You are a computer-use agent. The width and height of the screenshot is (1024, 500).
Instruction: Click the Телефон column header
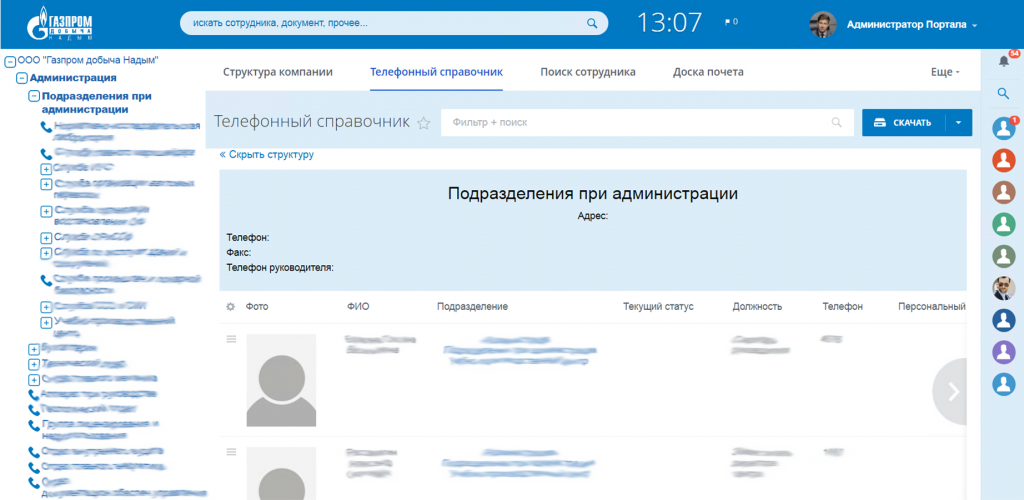pyautogui.click(x=842, y=306)
